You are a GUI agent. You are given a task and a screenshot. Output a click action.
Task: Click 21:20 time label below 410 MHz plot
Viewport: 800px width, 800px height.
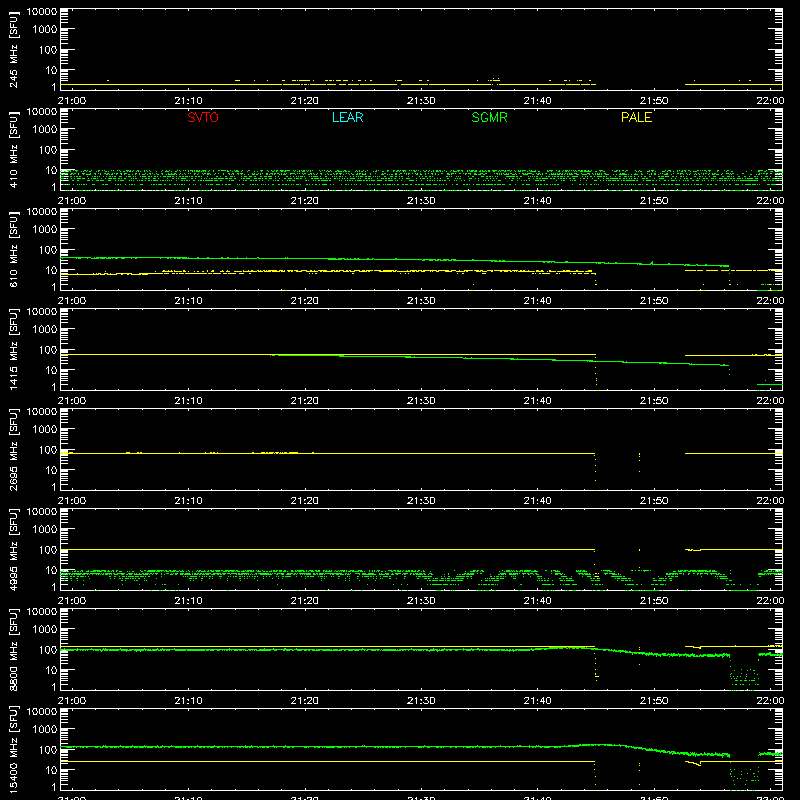coord(305,201)
